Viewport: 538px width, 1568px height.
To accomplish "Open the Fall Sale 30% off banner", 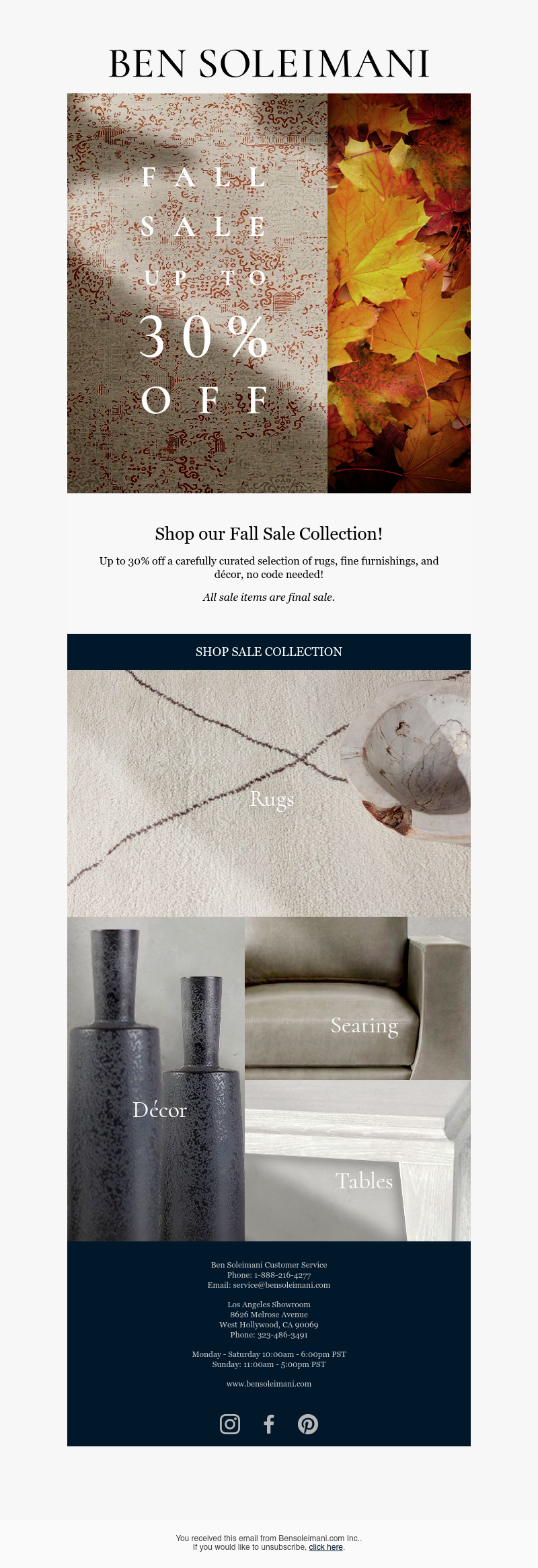I will [197, 293].
